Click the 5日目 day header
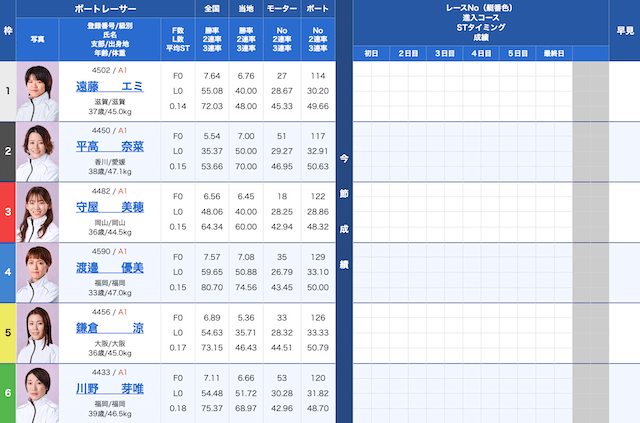This screenshot has height=423, width=640. [x=518, y=53]
